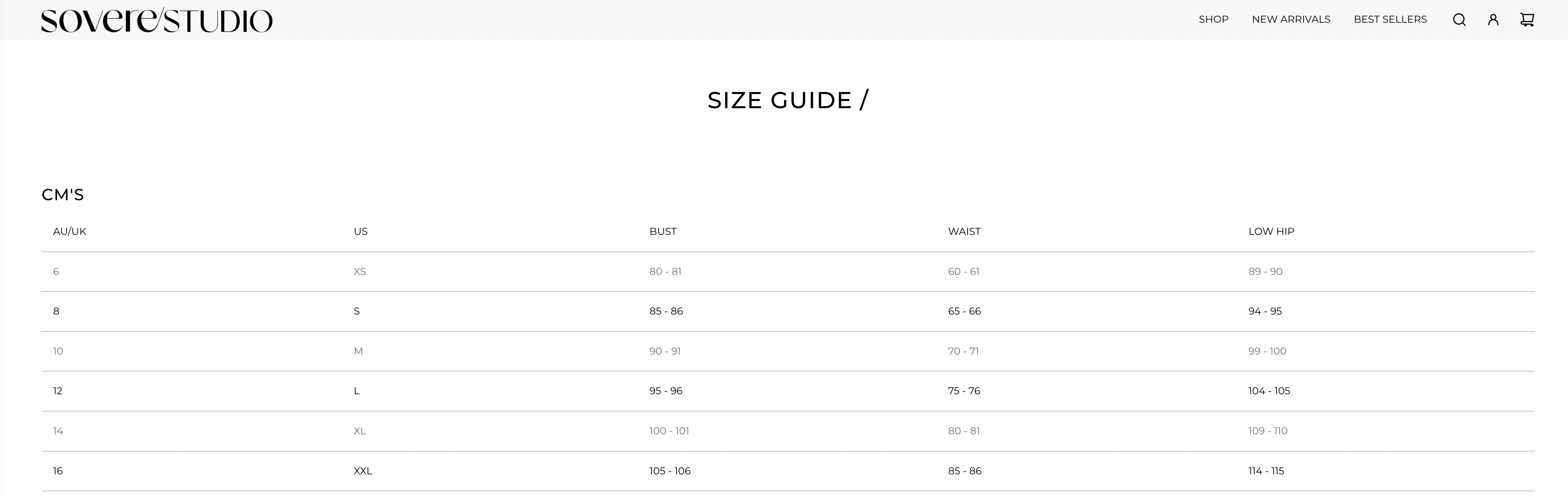Viewport: 1568px width, 499px height.
Task: Select the US column header
Action: [x=360, y=231]
